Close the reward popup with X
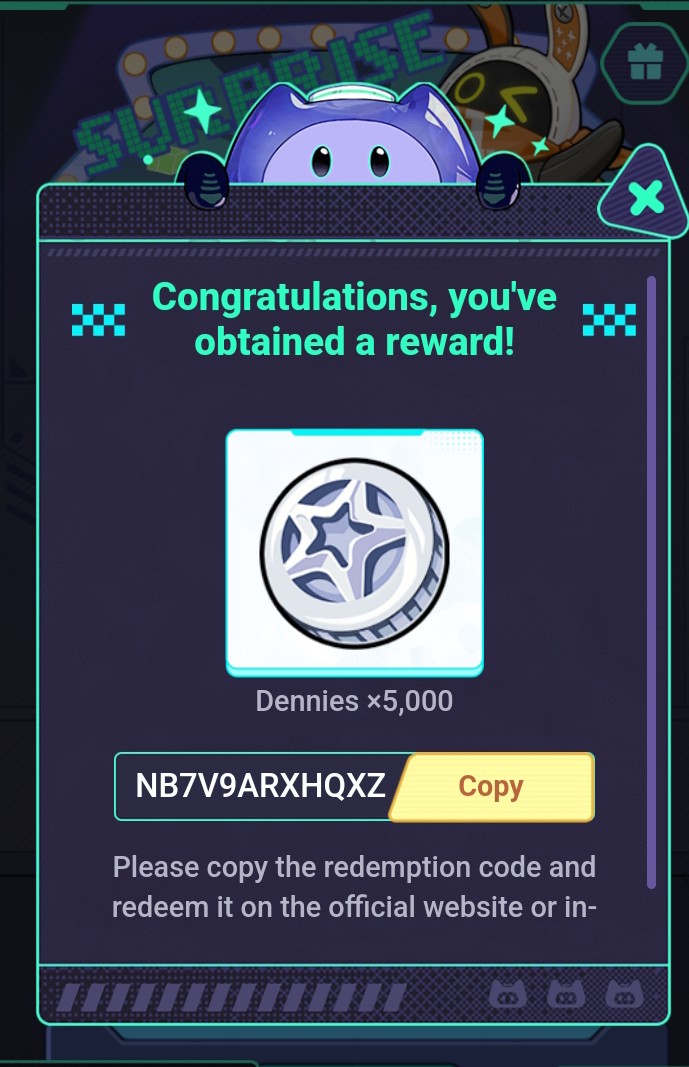The height and width of the screenshot is (1067, 689). pyautogui.click(x=645, y=198)
